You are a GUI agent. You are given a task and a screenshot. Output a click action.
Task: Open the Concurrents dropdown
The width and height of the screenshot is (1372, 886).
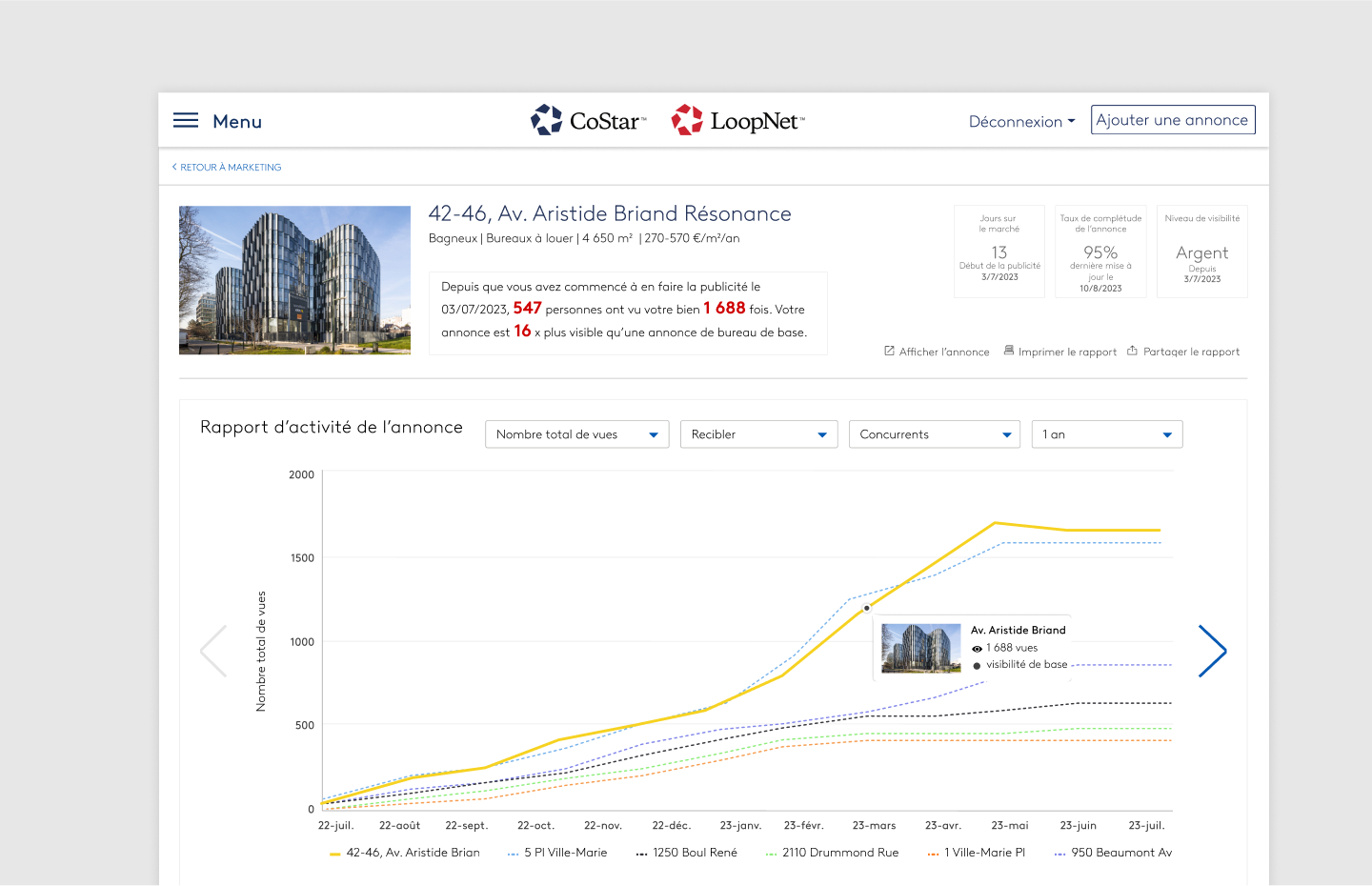[x=934, y=434]
